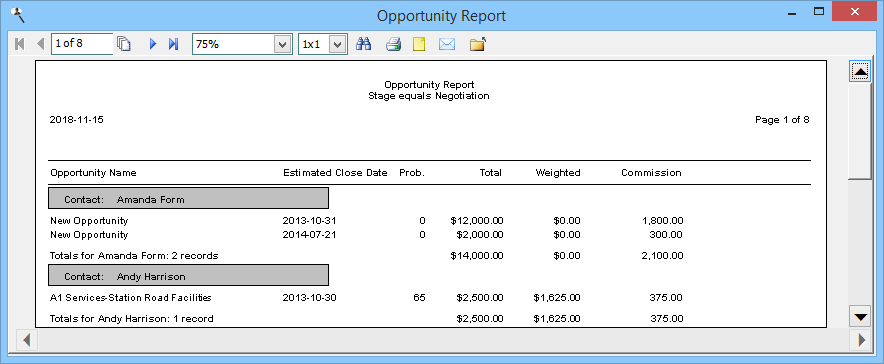Go to first page of report
The image size is (884, 364).
pos(20,44)
